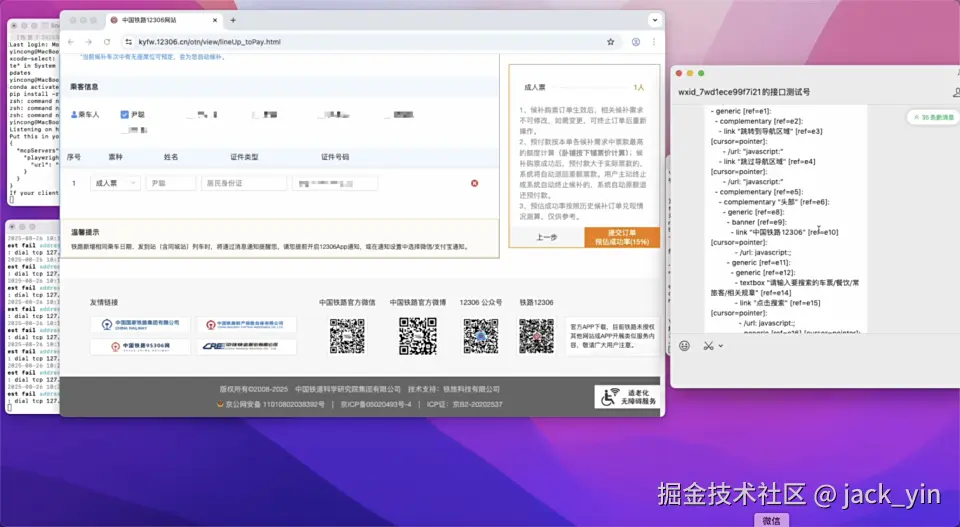Open the China Railway property insurance link

[x=246, y=324]
